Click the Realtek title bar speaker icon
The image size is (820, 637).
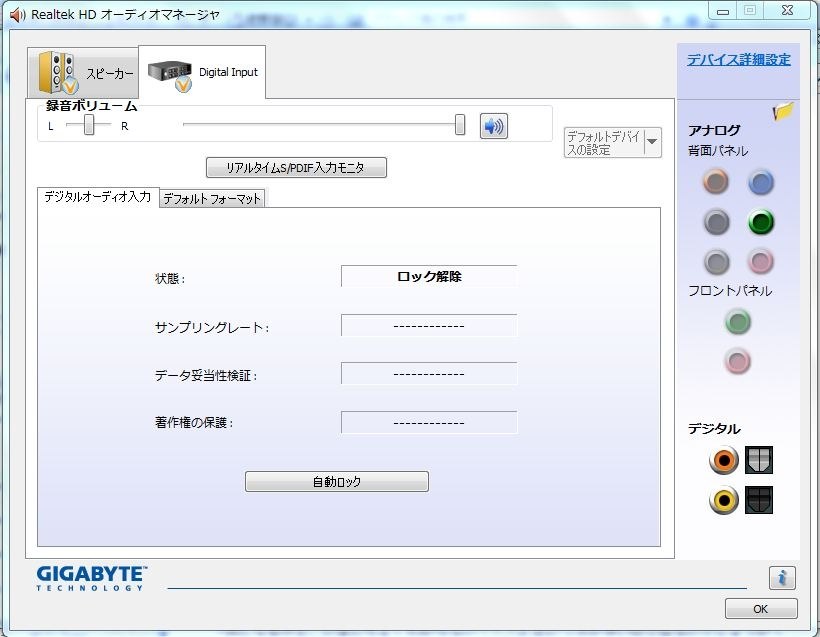coord(17,15)
